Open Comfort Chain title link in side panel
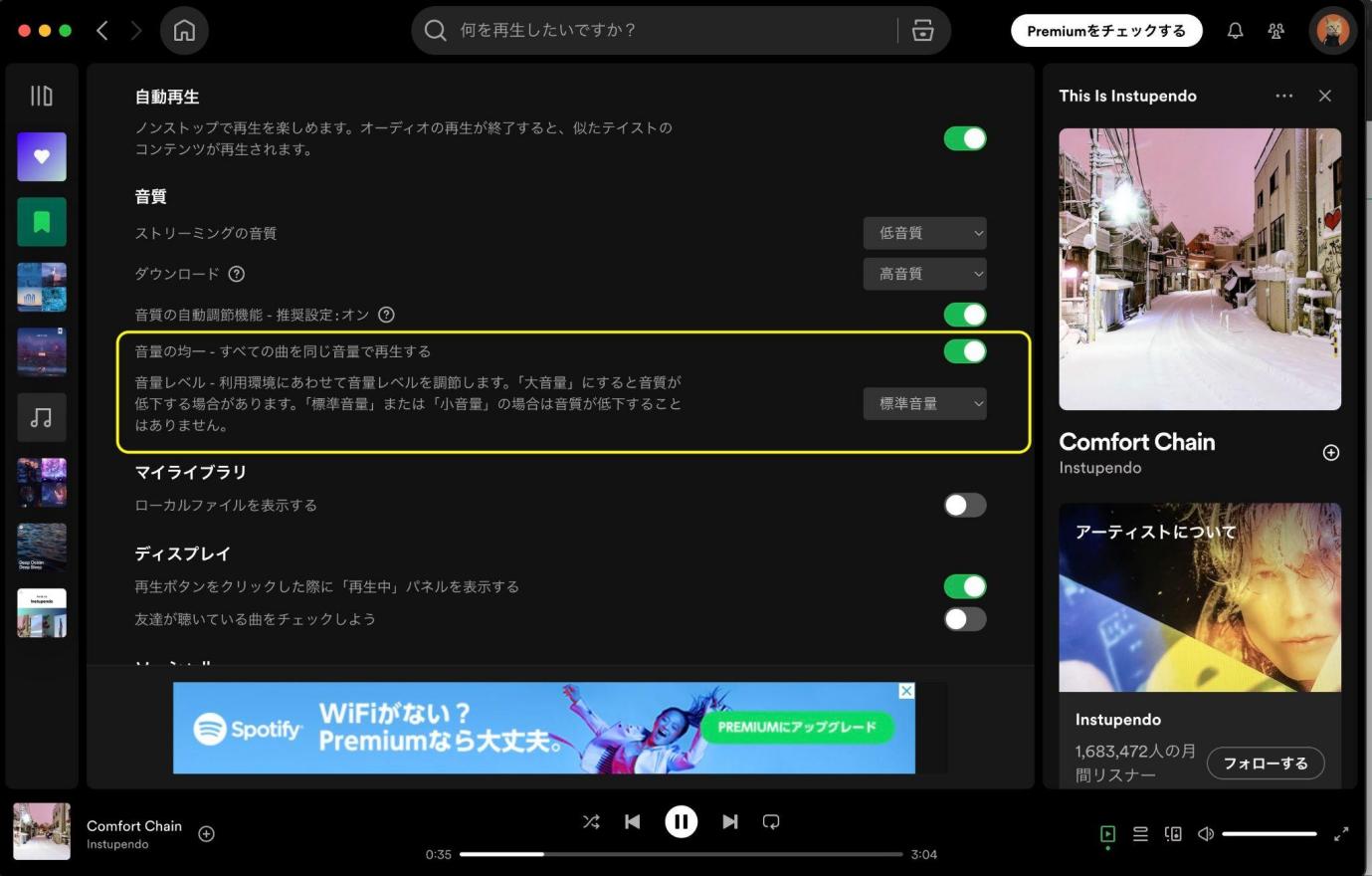The width and height of the screenshot is (1372, 876). coord(1137,442)
